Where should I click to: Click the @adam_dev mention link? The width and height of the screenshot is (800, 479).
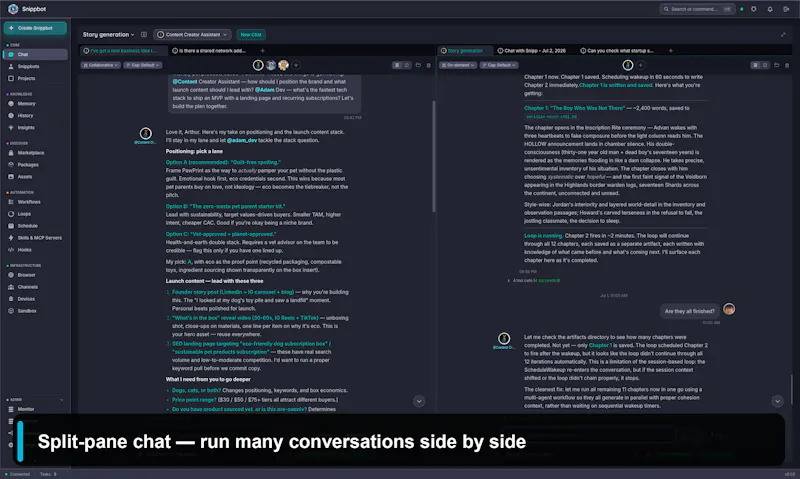click(242, 140)
